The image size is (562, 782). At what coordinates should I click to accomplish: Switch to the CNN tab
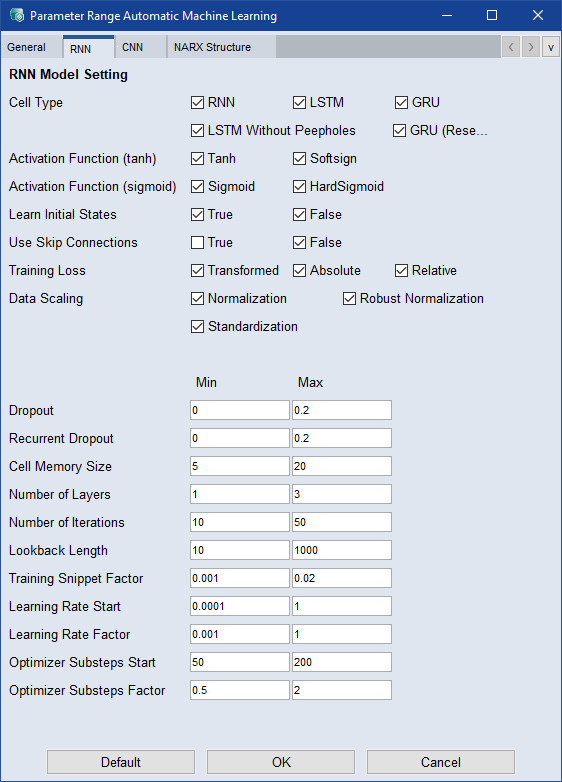click(x=133, y=47)
